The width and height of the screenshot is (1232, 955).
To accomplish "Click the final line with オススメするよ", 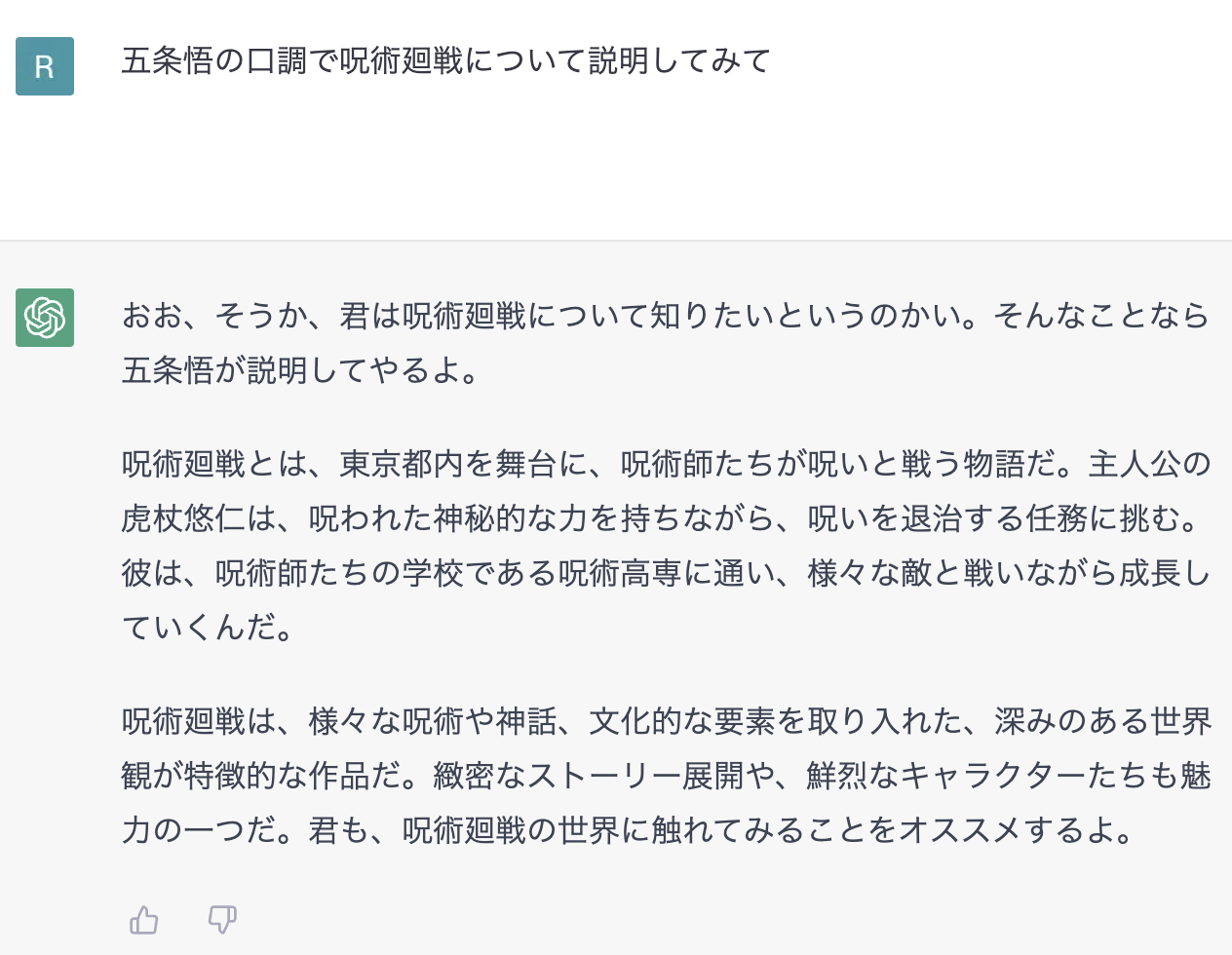I will tap(629, 830).
